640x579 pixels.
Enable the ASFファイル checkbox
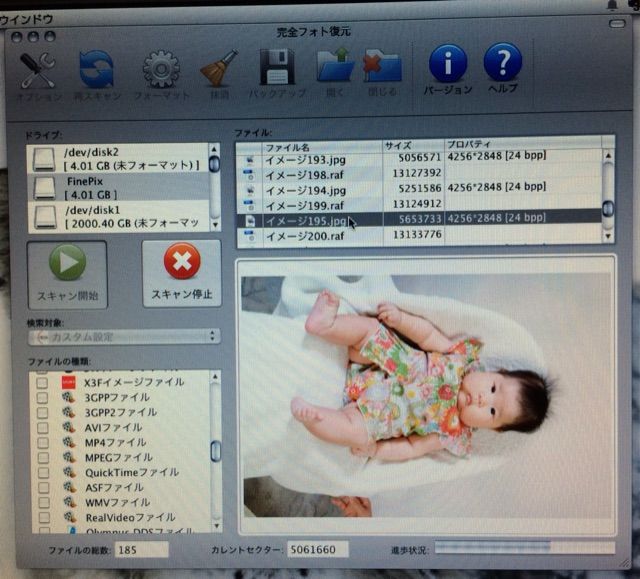point(44,488)
